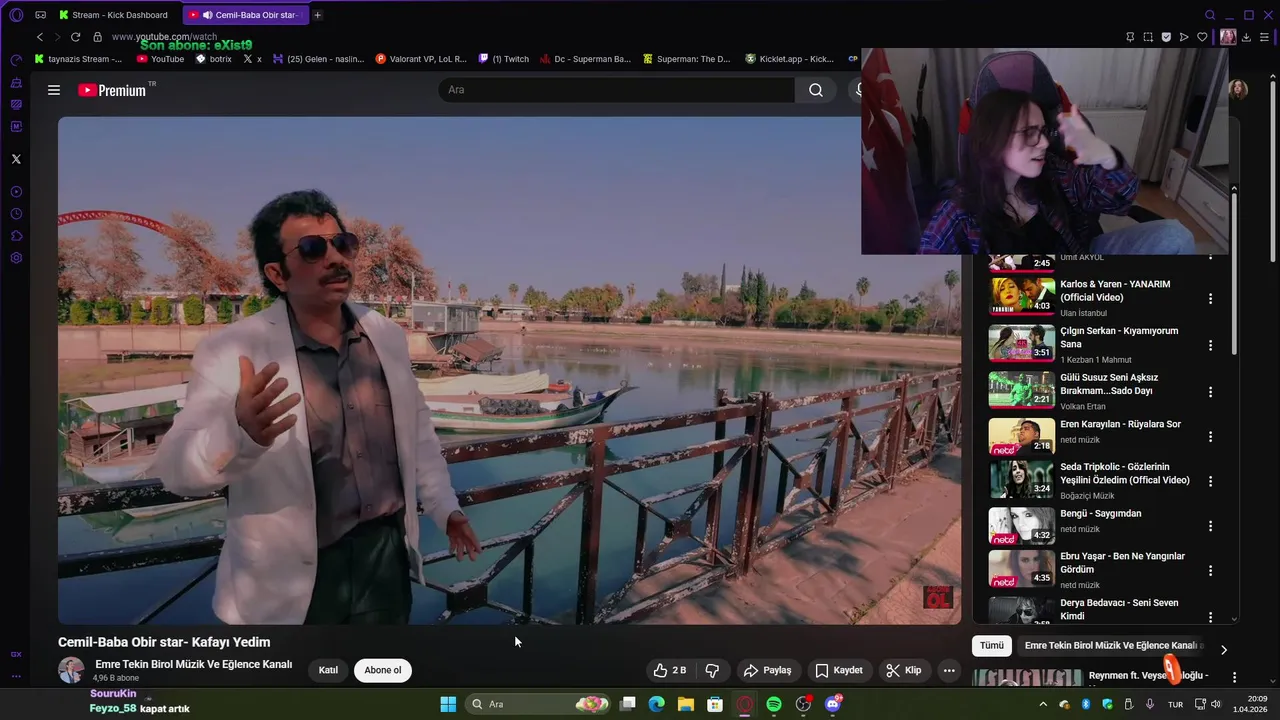Like the video with 2 B likes
This screenshot has height=720, width=1280.
coord(670,670)
